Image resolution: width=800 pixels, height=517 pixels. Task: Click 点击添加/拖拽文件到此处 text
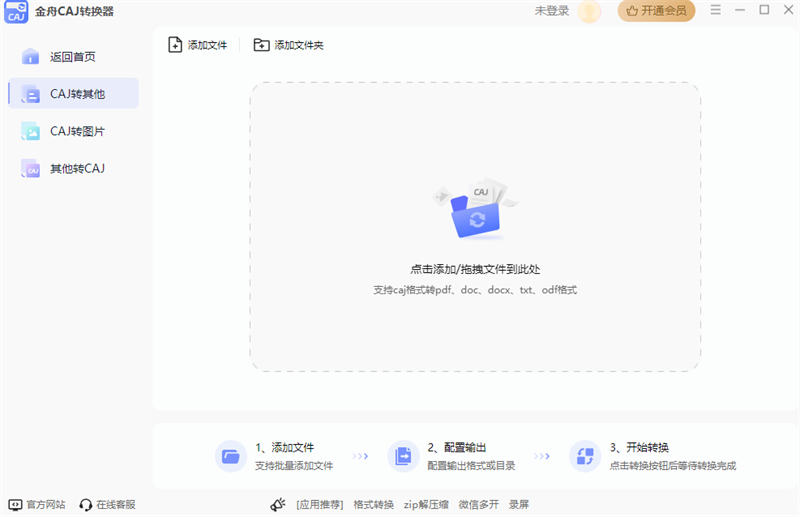pos(475,269)
